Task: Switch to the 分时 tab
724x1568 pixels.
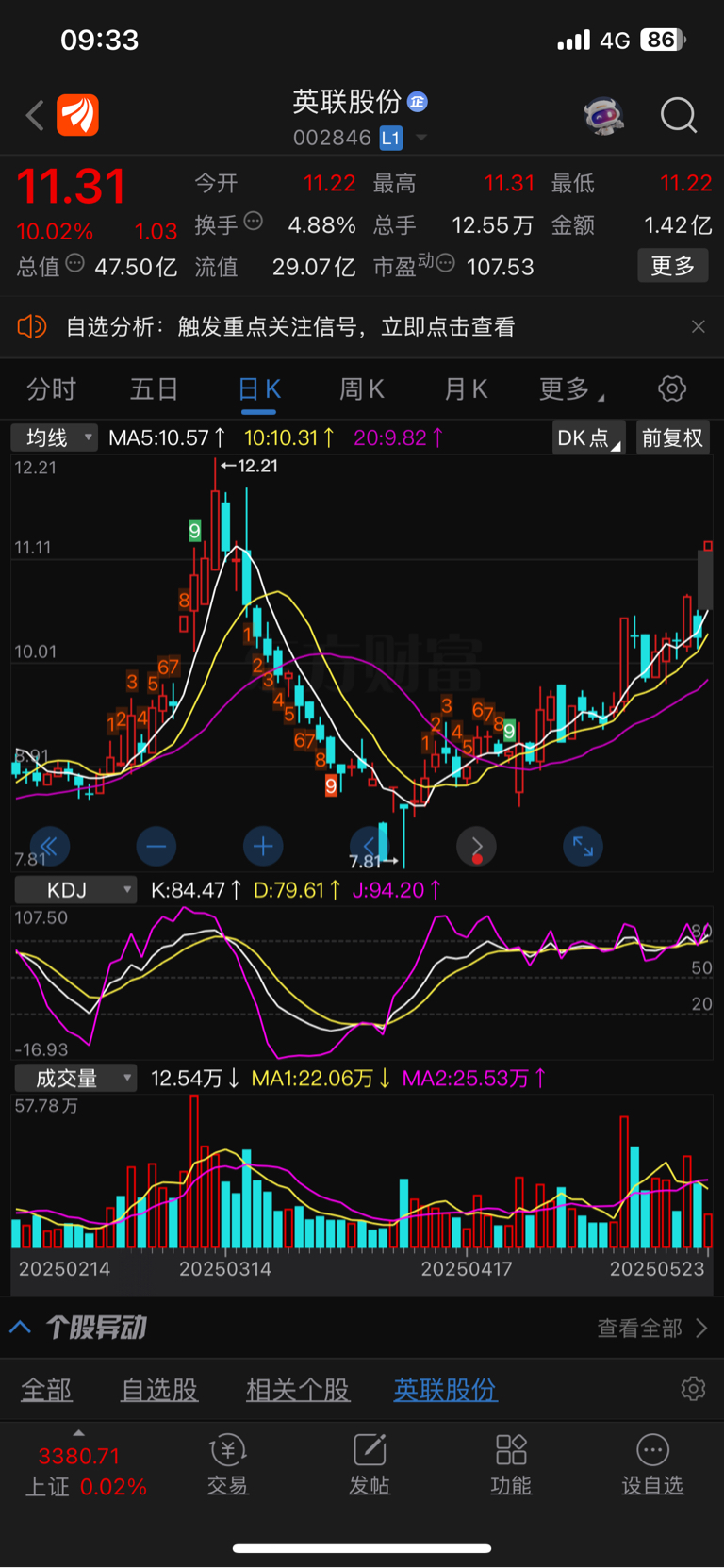Action: (x=51, y=389)
